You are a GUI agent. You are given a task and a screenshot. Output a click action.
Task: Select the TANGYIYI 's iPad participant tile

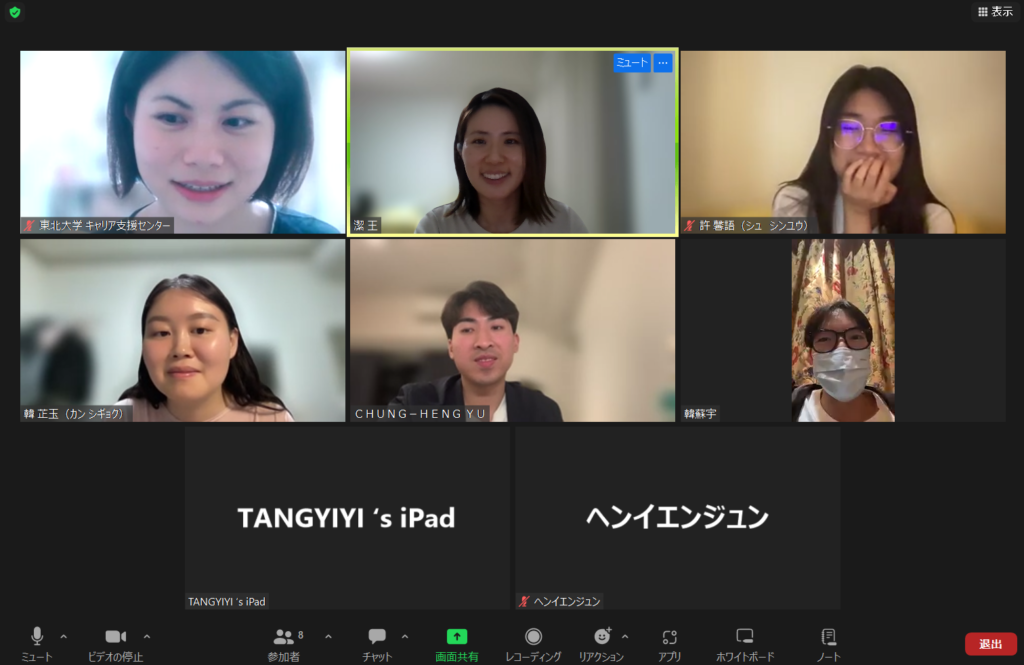click(347, 518)
